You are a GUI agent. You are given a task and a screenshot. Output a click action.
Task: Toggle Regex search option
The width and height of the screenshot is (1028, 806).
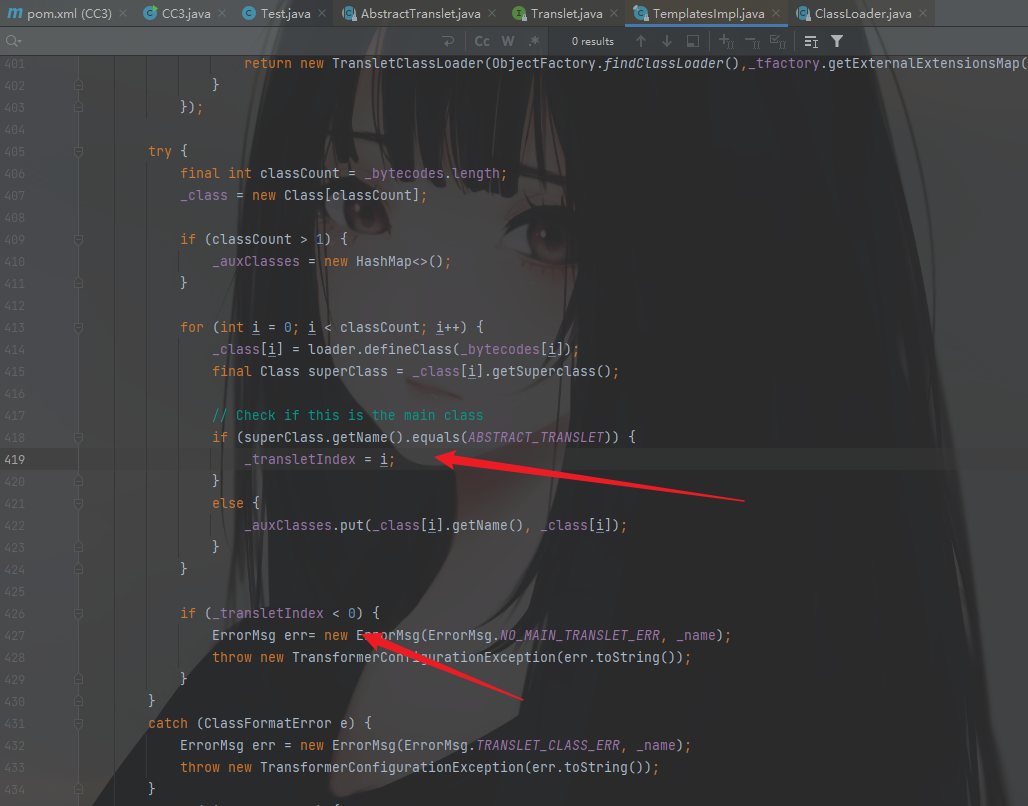(x=534, y=41)
